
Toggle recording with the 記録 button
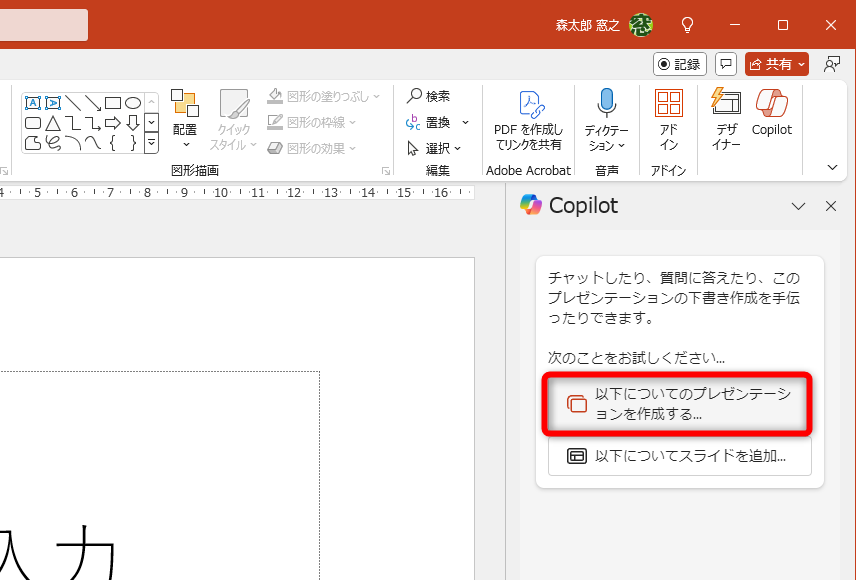(679, 63)
